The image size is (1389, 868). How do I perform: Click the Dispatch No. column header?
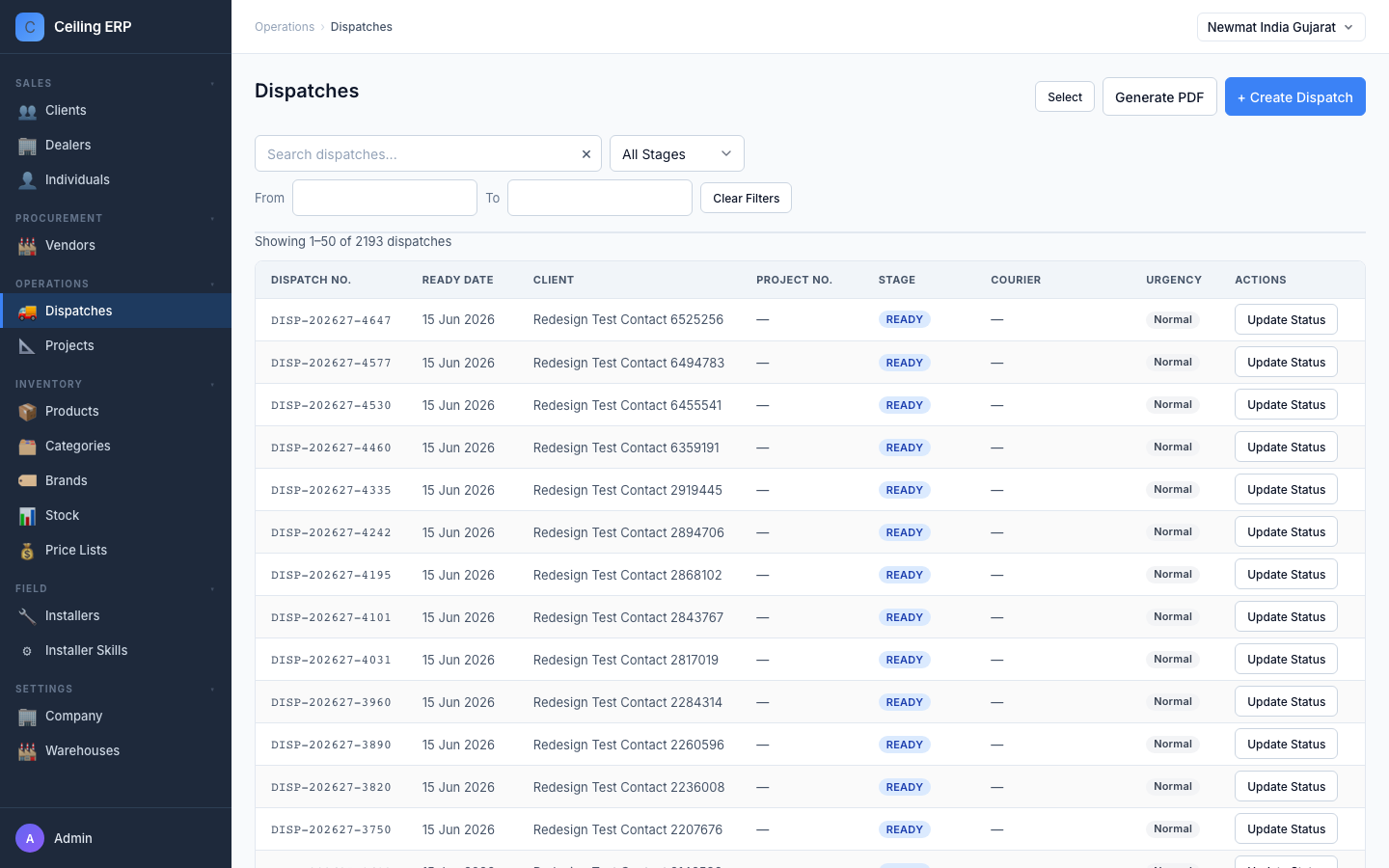[x=311, y=280]
